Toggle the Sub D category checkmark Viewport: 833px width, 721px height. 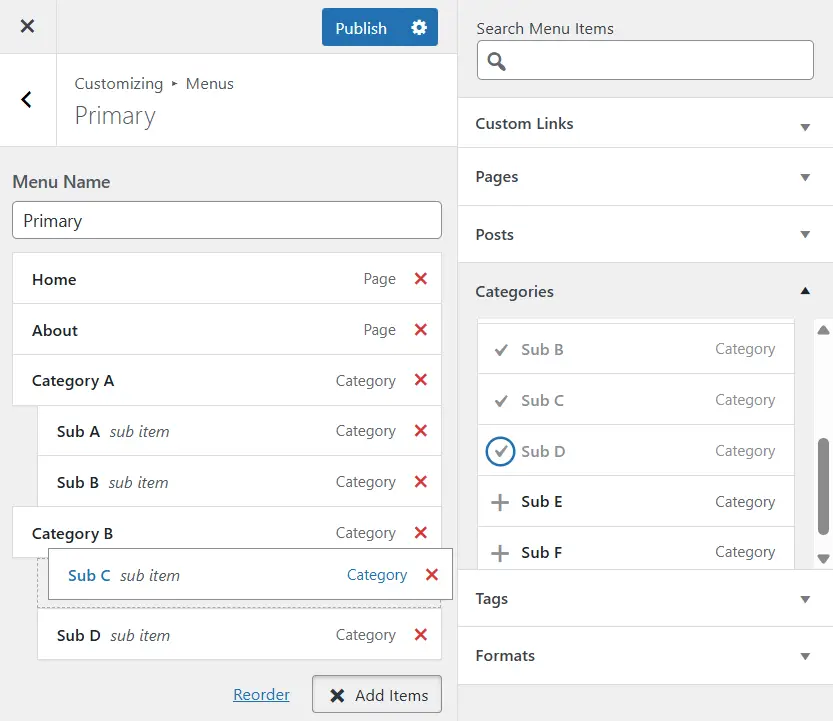pos(500,452)
